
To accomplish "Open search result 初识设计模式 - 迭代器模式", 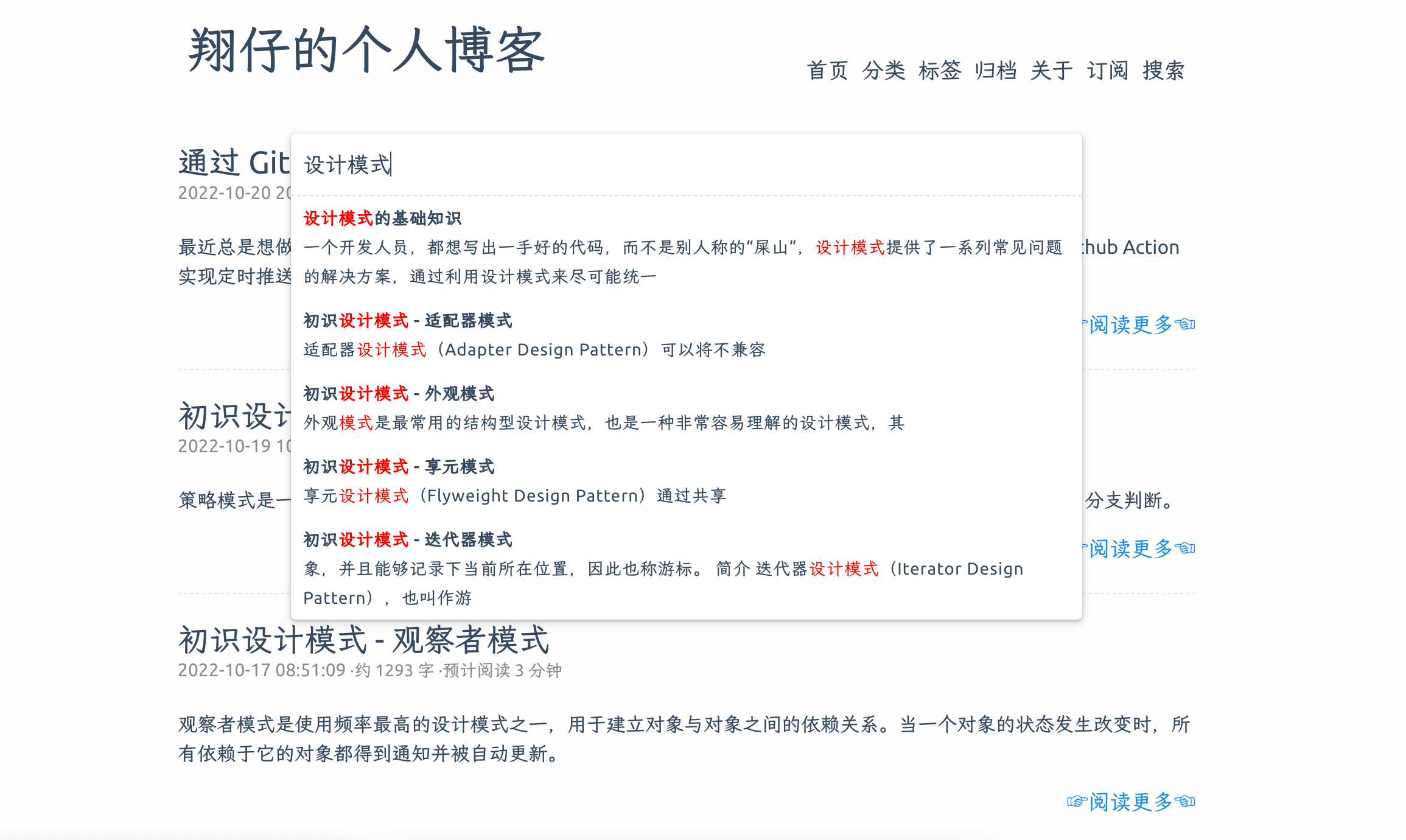I will point(408,540).
